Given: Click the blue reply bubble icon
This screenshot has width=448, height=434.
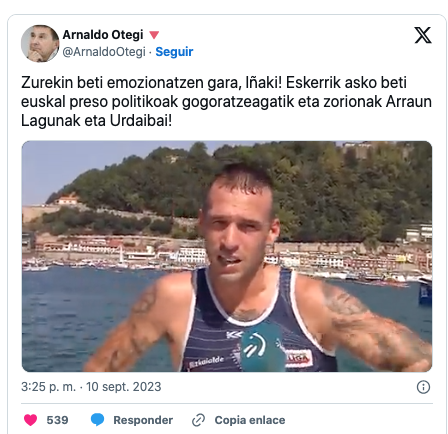Looking at the screenshot, I should pos(97,420).
